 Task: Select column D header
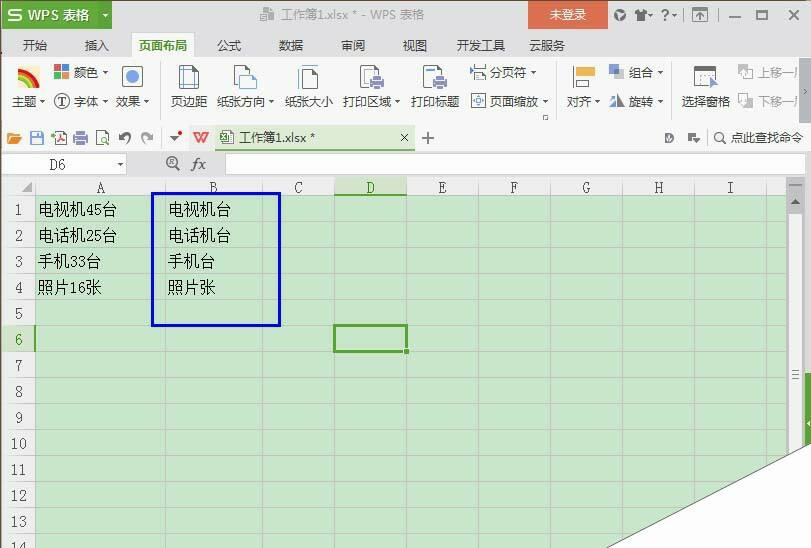pyautogui.click(x=370, y=187)
